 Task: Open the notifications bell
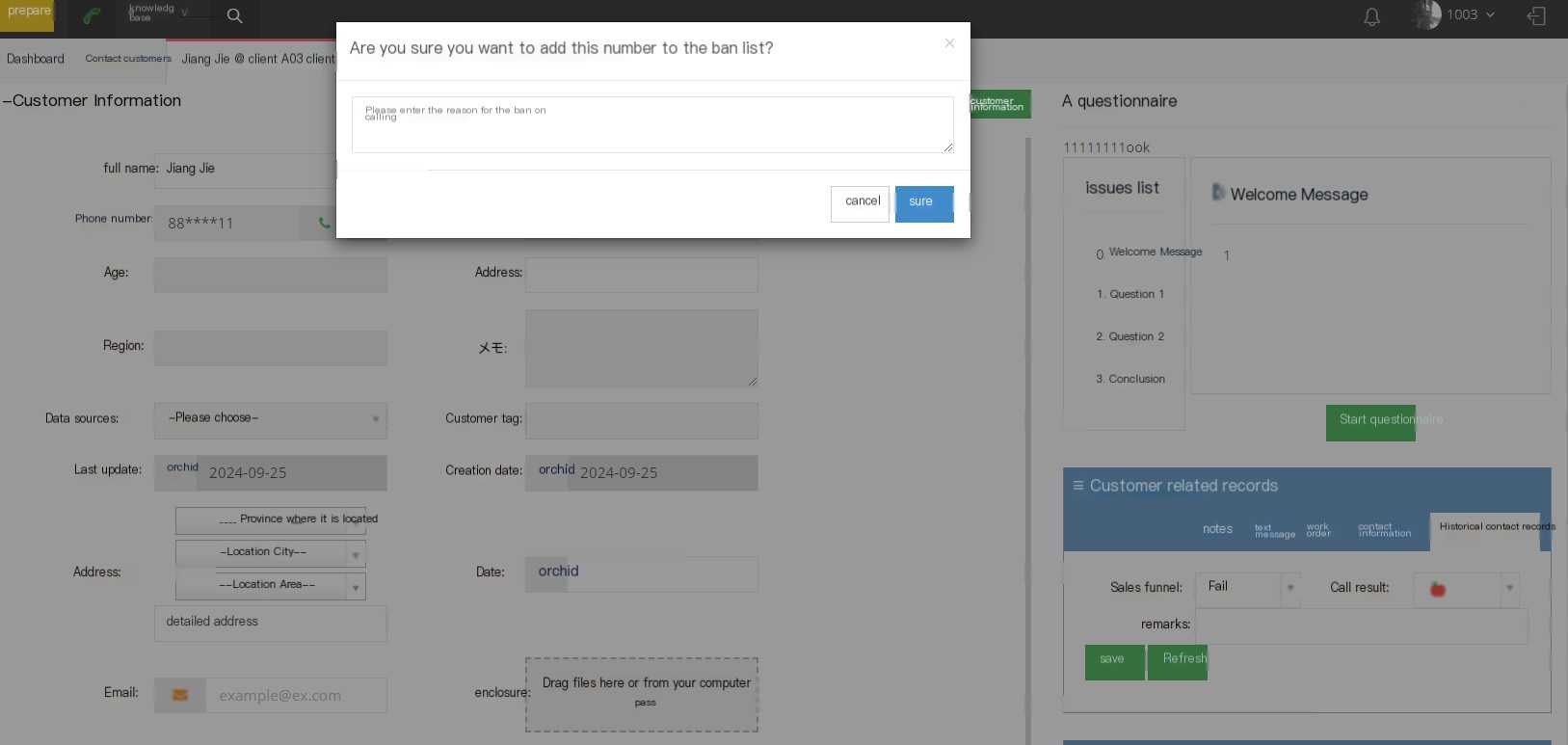(x=1371, y=16)
